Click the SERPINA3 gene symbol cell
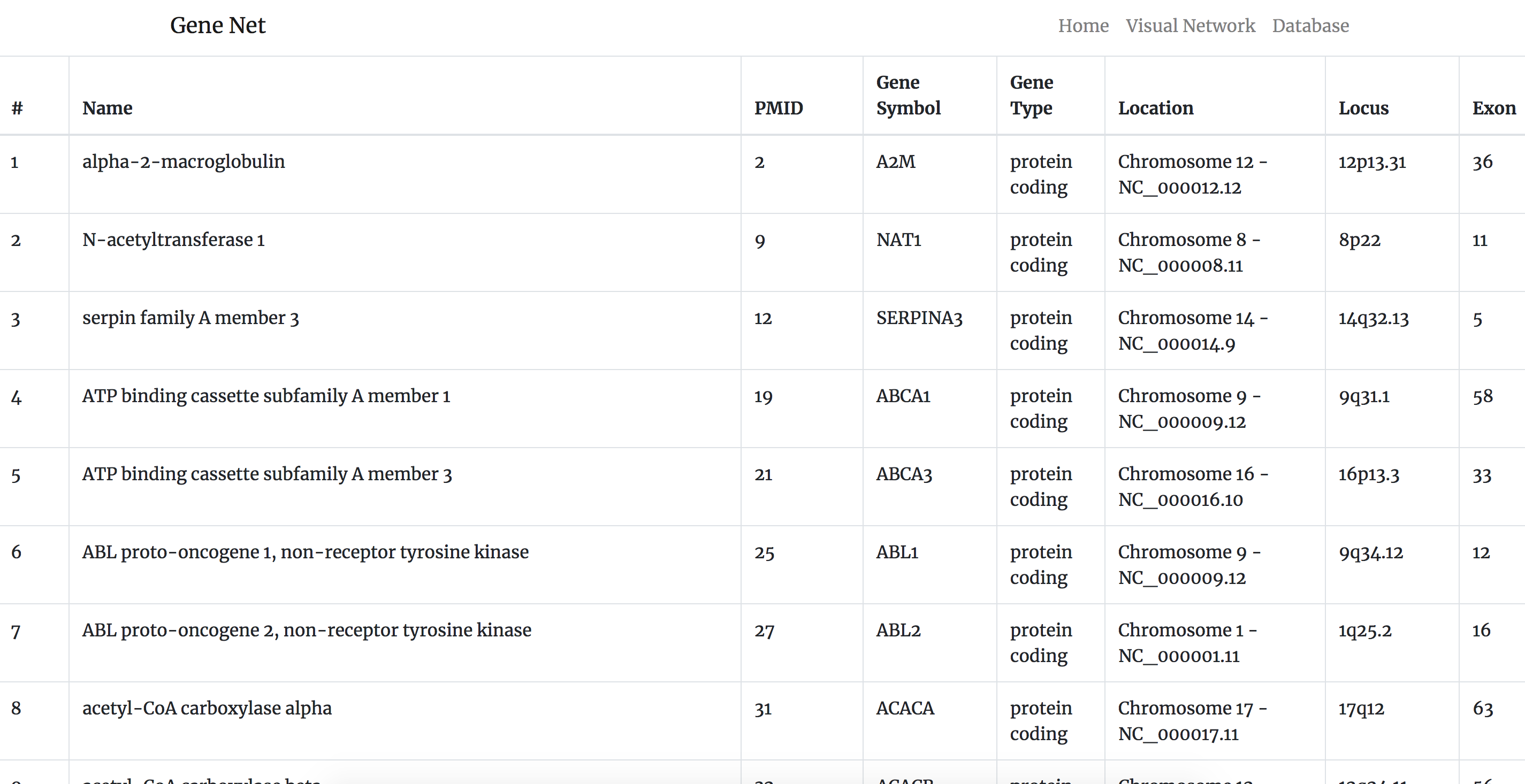The height and width of the screenshot is (784, 1525). (x=919, y=318)
